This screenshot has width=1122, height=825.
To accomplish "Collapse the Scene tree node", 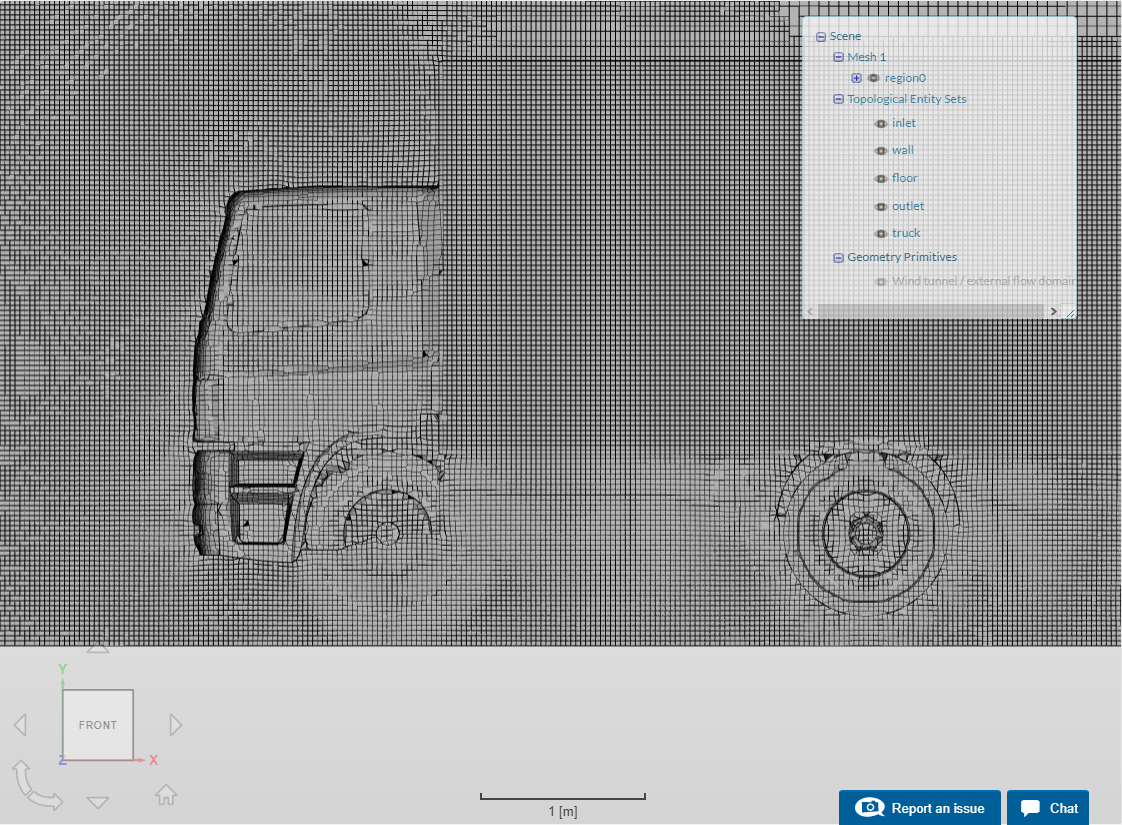I will pyautogui.click(x=821, y=36).
